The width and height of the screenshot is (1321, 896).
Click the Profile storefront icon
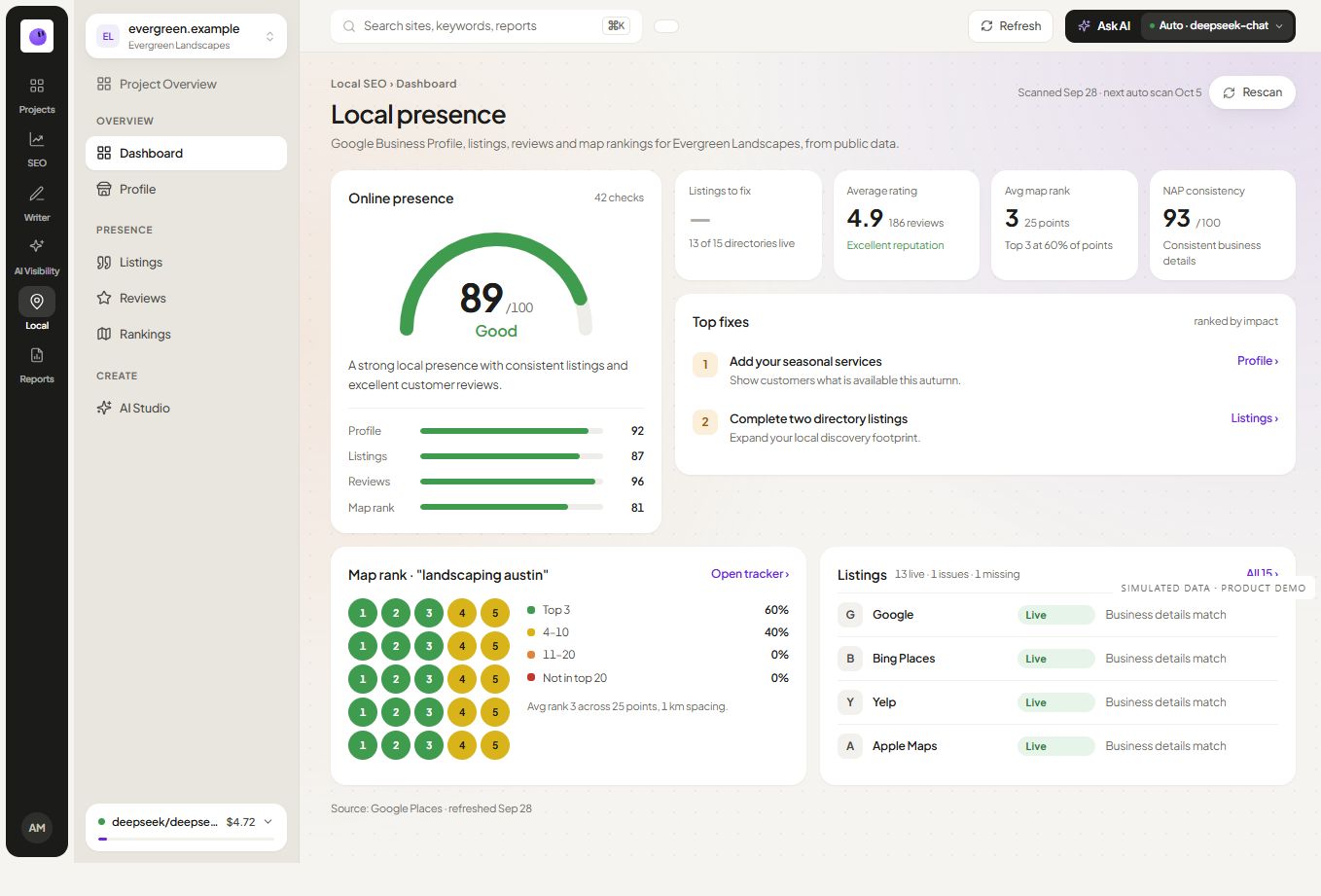coord(104,189)
